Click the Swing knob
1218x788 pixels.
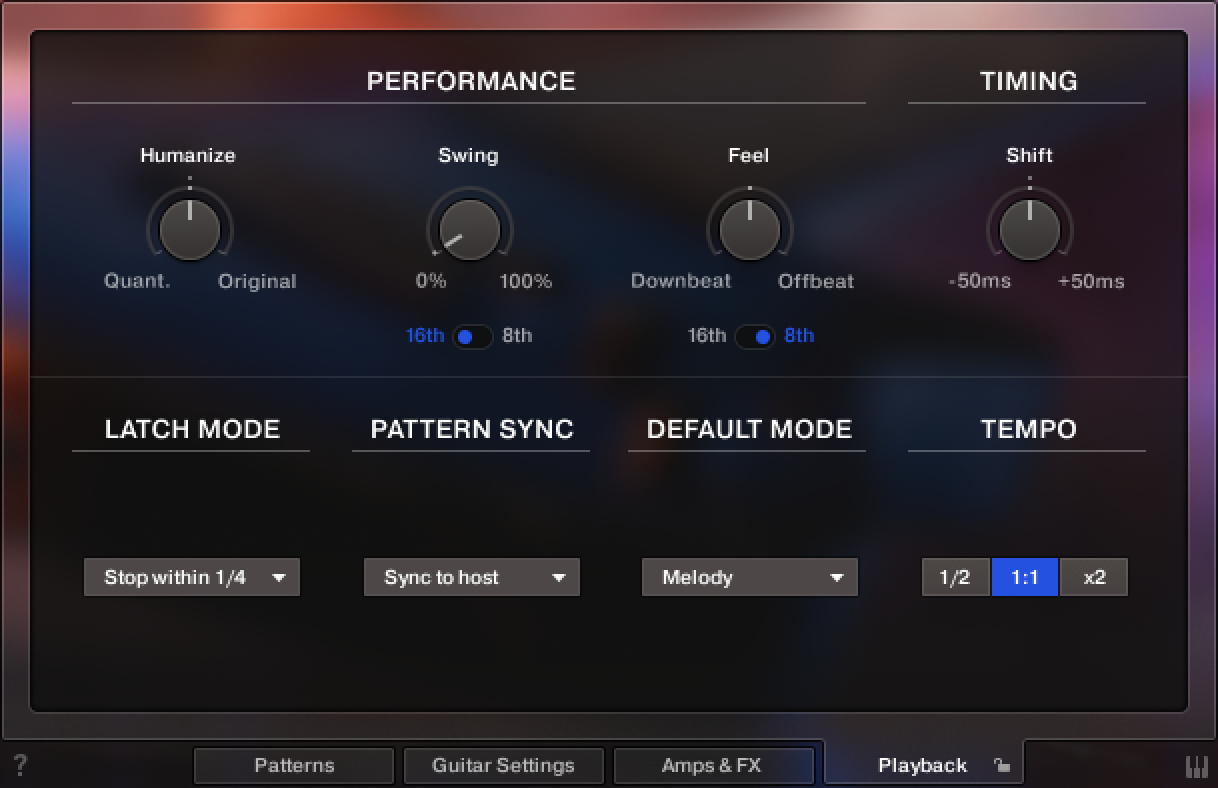point(469,229)
